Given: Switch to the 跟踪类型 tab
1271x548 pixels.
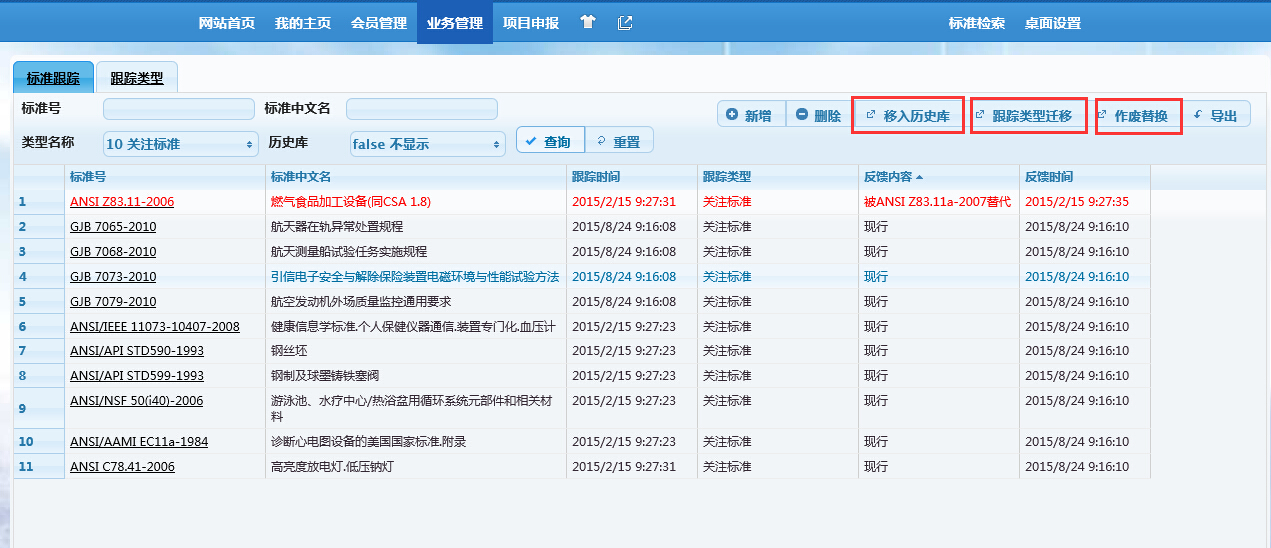Looking at the screenshot, I should (137, 78).
